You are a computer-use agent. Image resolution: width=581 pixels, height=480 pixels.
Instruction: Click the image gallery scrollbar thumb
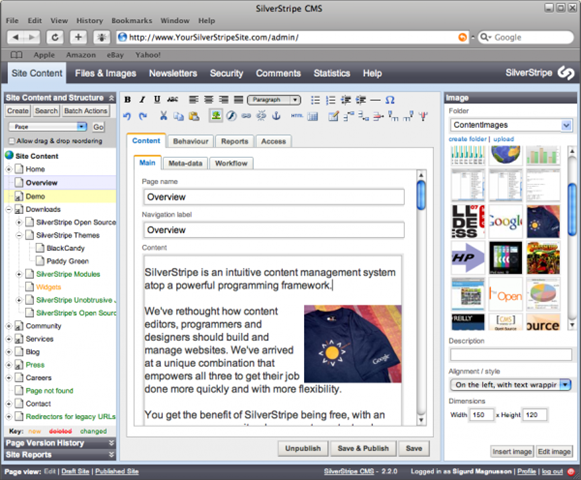(x=572, y=210)
